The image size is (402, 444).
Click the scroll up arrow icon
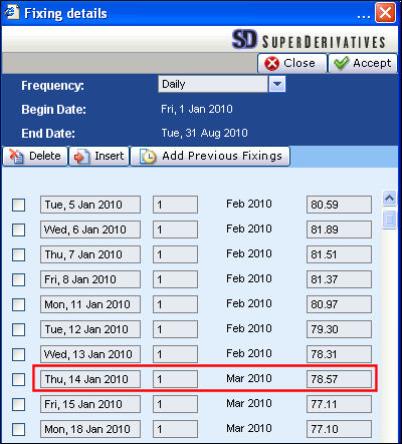389,199
